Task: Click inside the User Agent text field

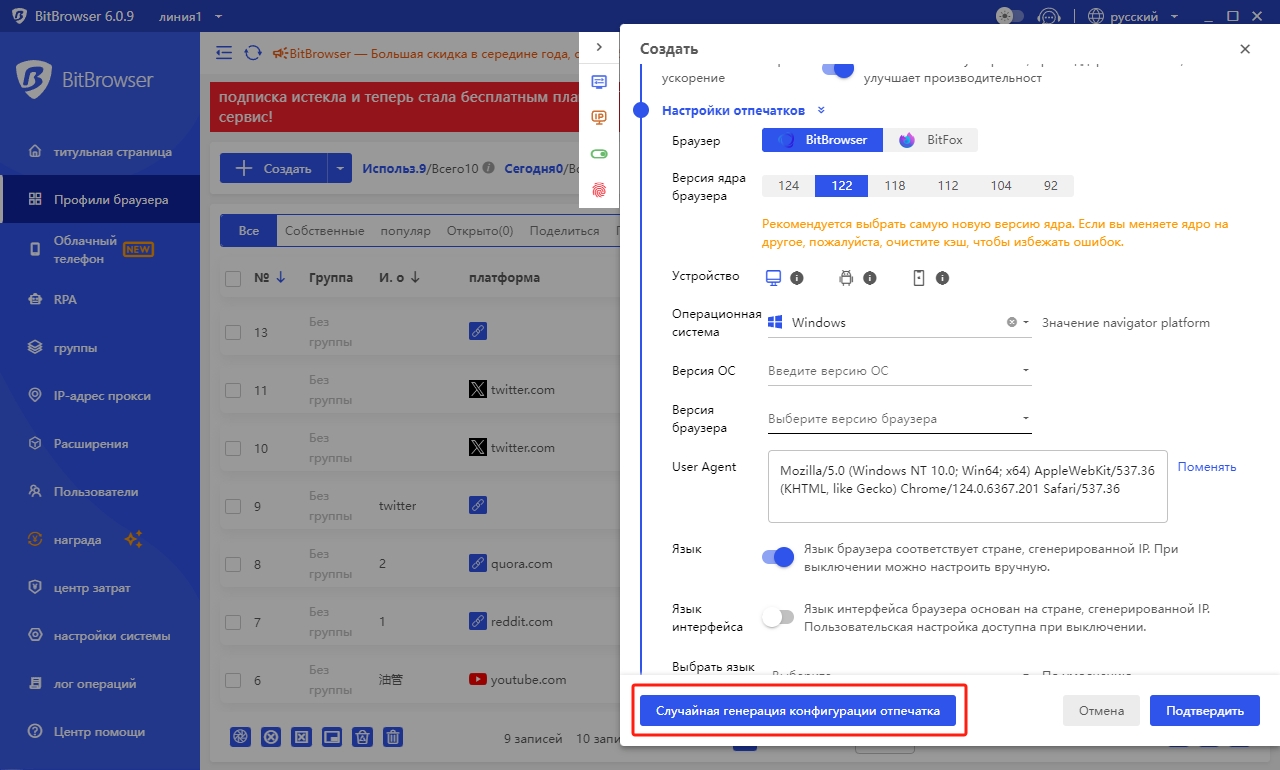Action: tap(967, 486)
